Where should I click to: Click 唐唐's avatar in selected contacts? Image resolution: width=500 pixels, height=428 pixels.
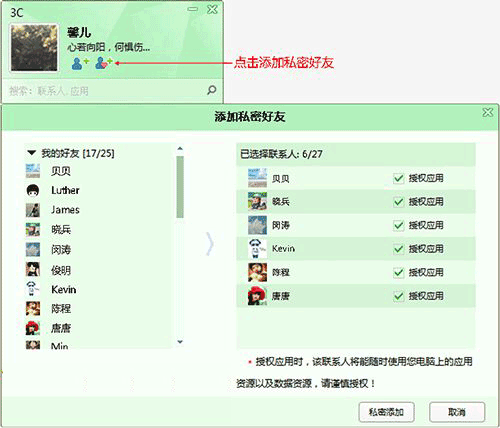tap(257, 296)
